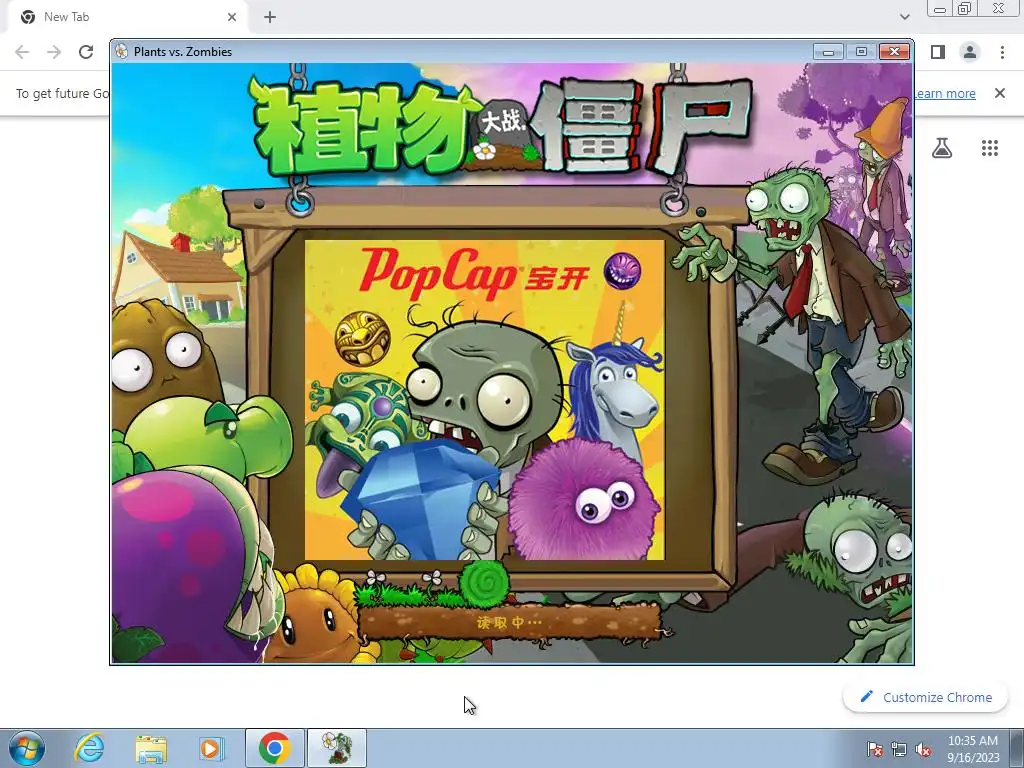This screenshot has height=768, width=1024.
Task: Switch to Chrome in the taskbar
Action: [275, 748]
